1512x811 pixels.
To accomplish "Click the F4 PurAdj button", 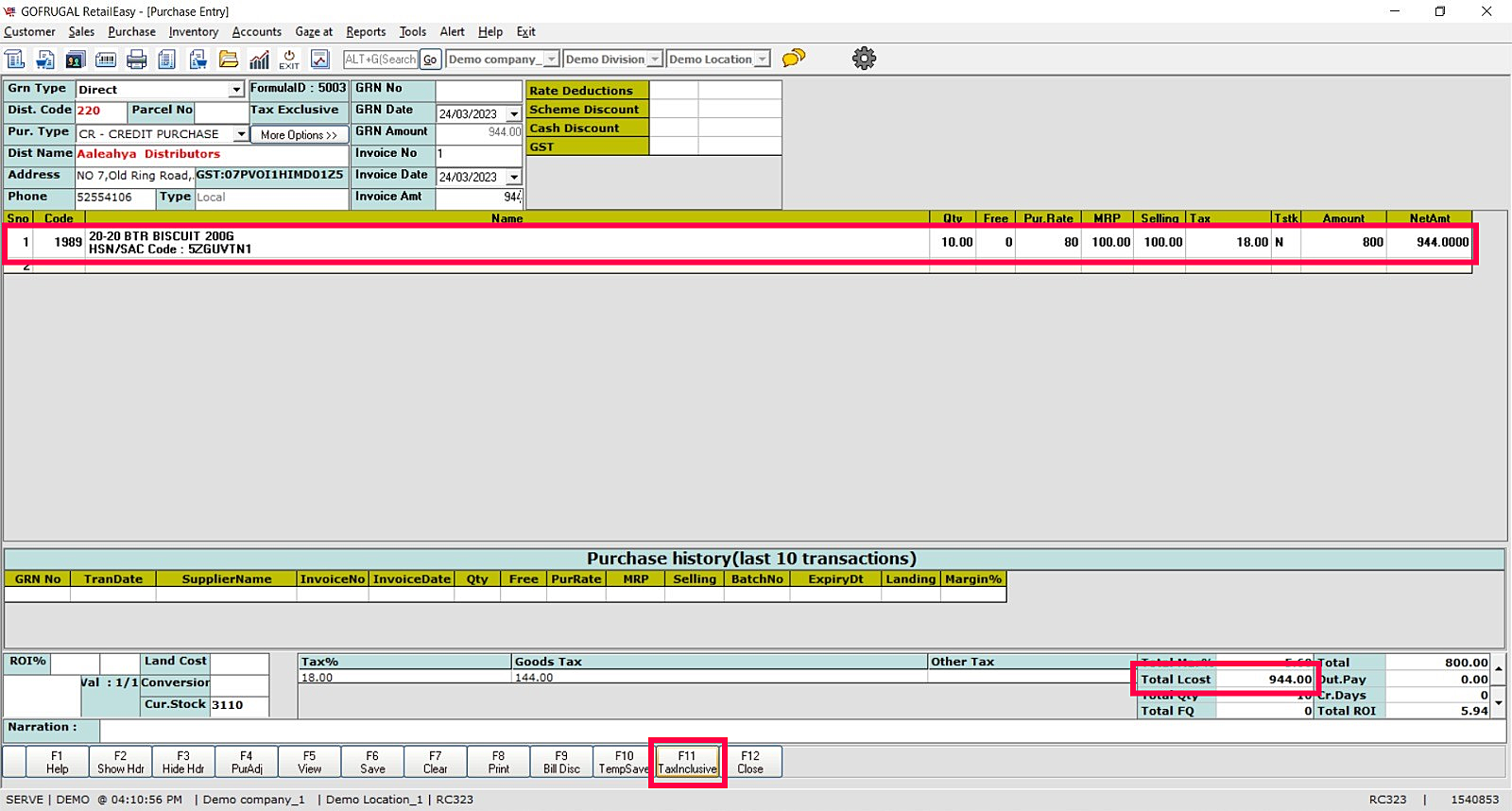I will point(247,762).
